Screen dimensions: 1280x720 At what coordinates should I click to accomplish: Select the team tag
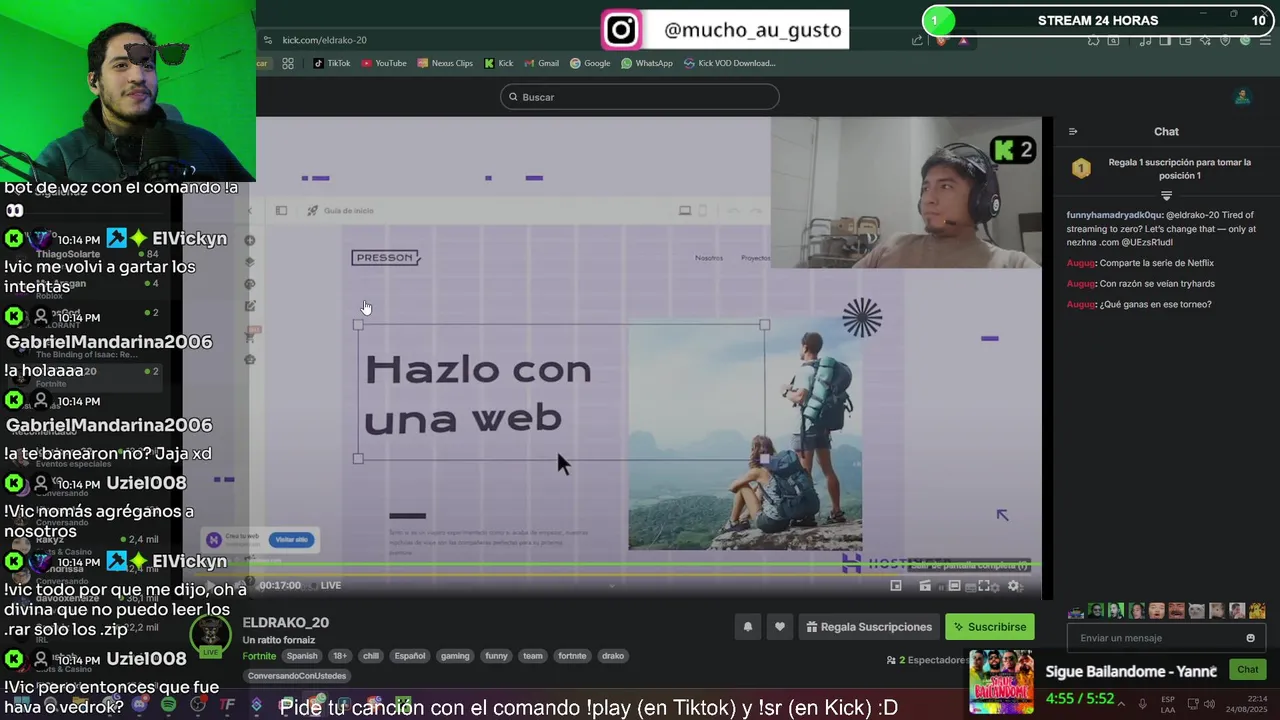533,656
